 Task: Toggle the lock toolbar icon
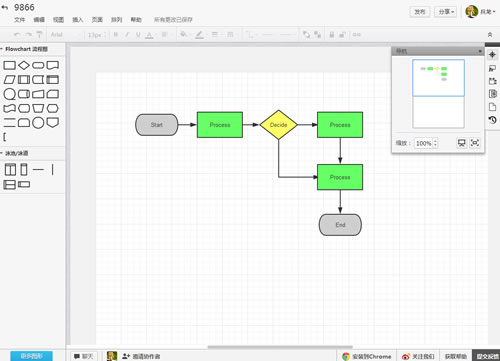[x=332, y=34]
